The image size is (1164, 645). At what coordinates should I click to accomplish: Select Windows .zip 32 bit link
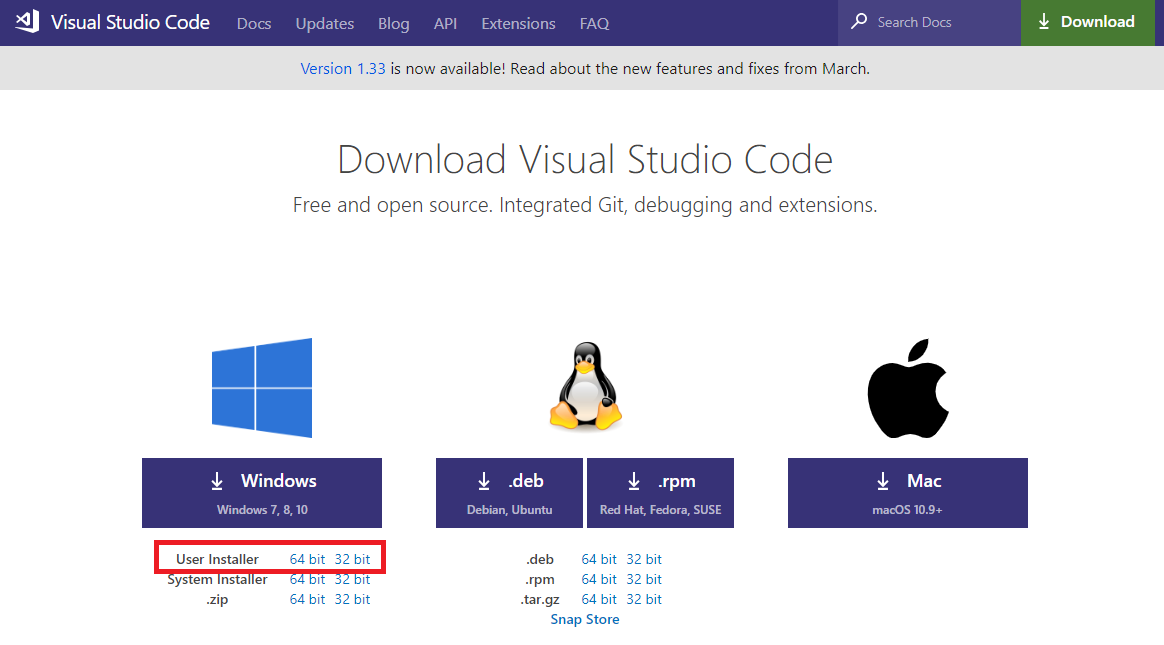(x=353, y=599)
